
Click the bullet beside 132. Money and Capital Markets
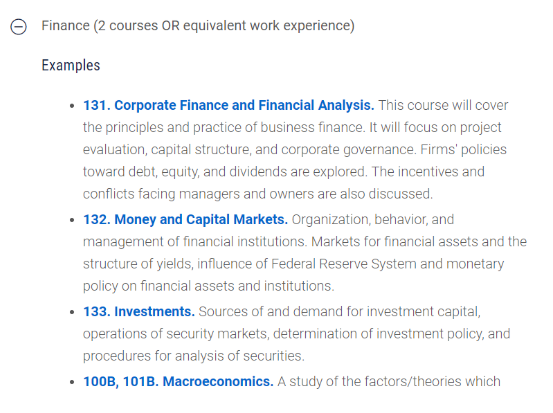[72, 220]
